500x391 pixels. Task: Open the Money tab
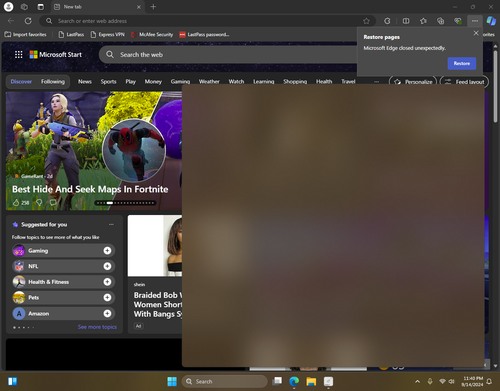click(153, 82)
